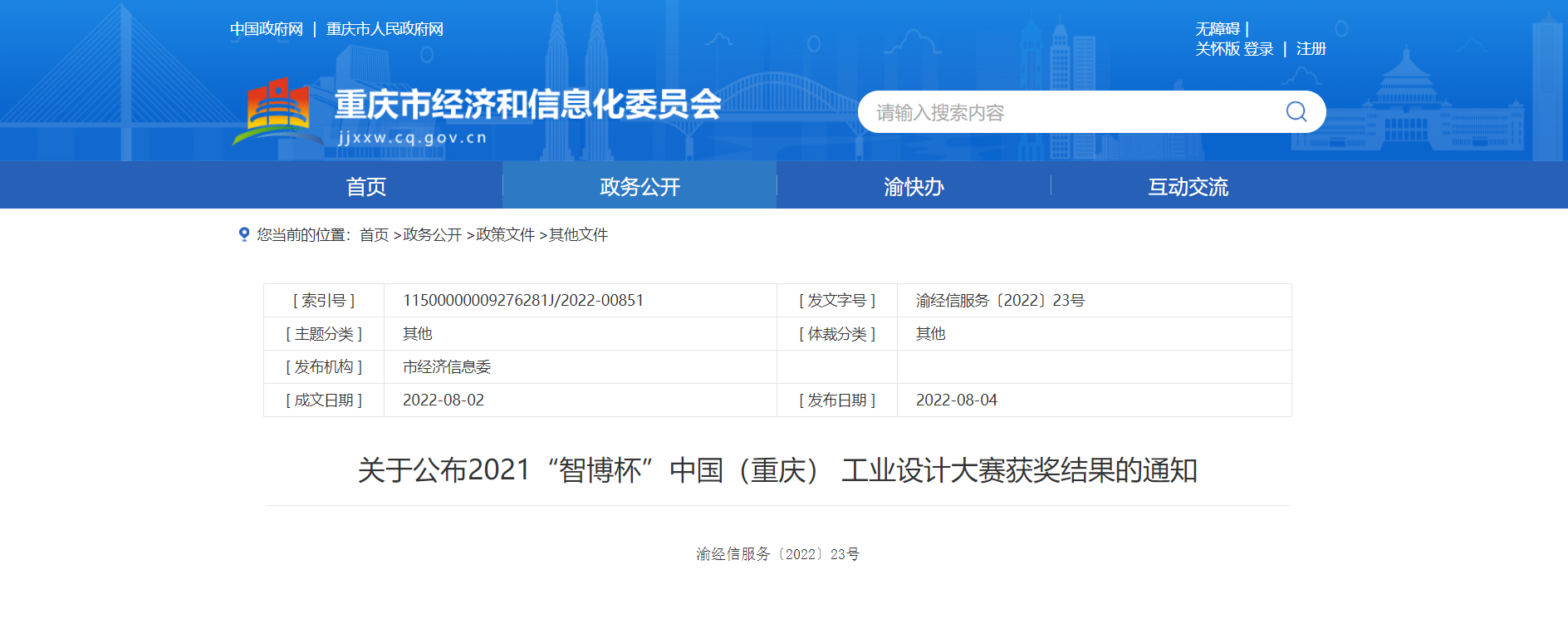Enable 无障碍 accessibility mode
The height and width of the screenshot is (619, 1568).
1217,29
